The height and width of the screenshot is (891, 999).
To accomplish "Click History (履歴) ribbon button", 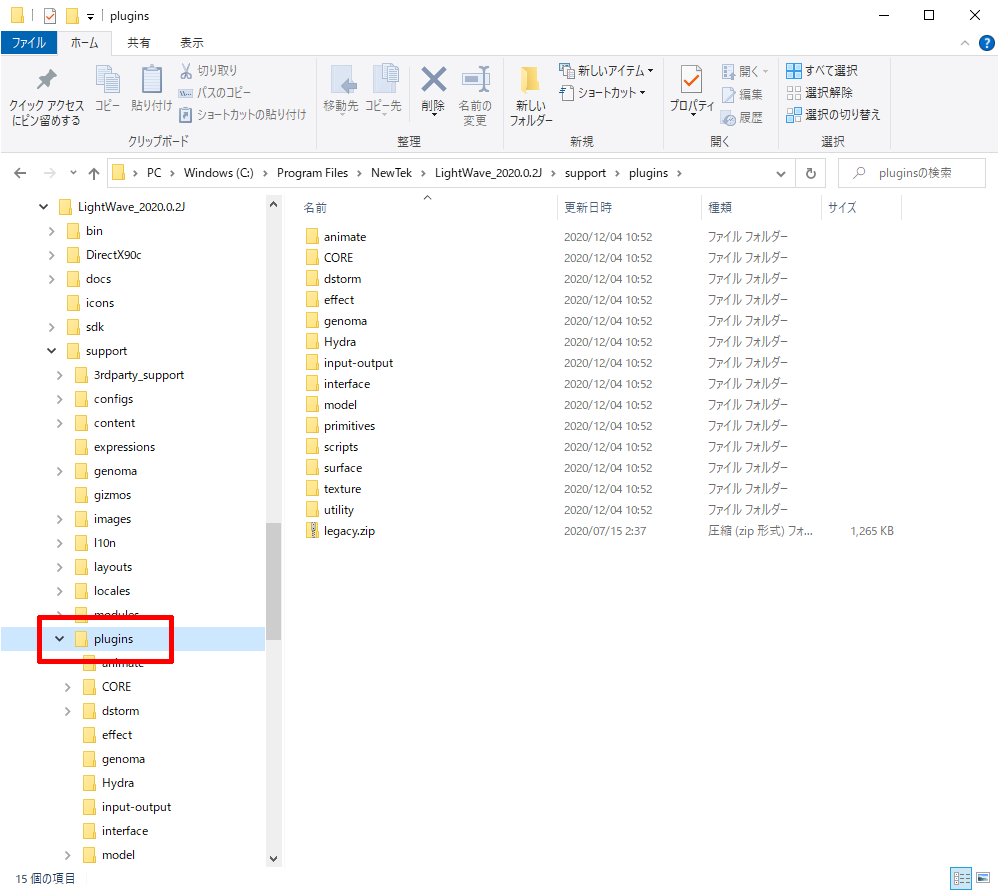I will tap(742, 118).
